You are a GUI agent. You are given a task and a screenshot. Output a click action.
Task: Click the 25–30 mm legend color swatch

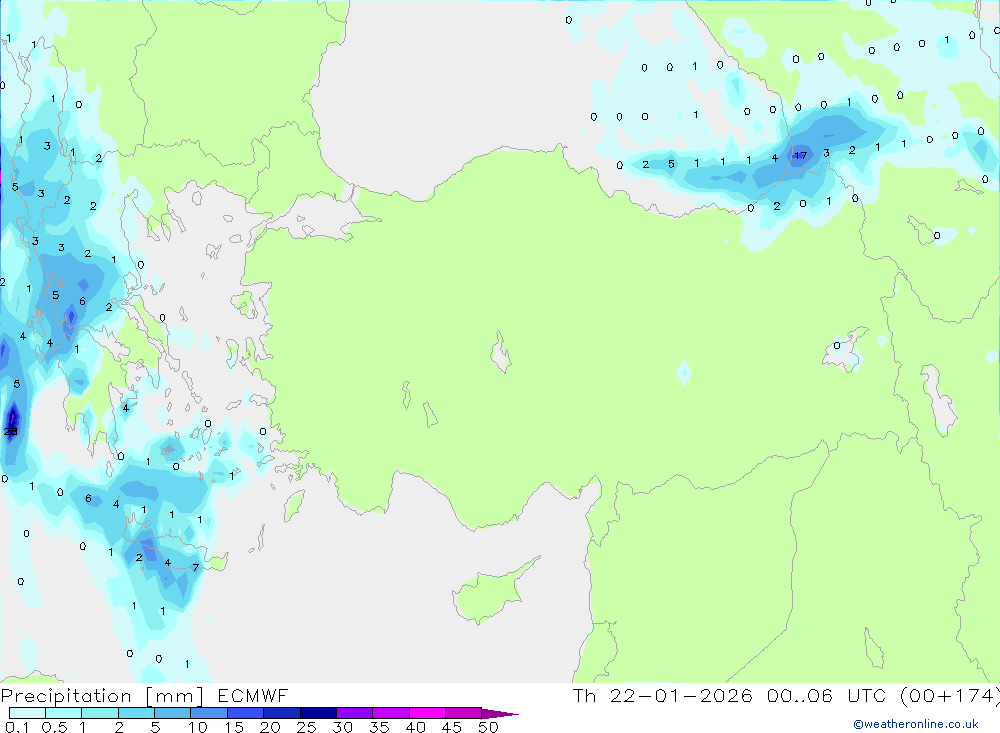pos(318,713)
